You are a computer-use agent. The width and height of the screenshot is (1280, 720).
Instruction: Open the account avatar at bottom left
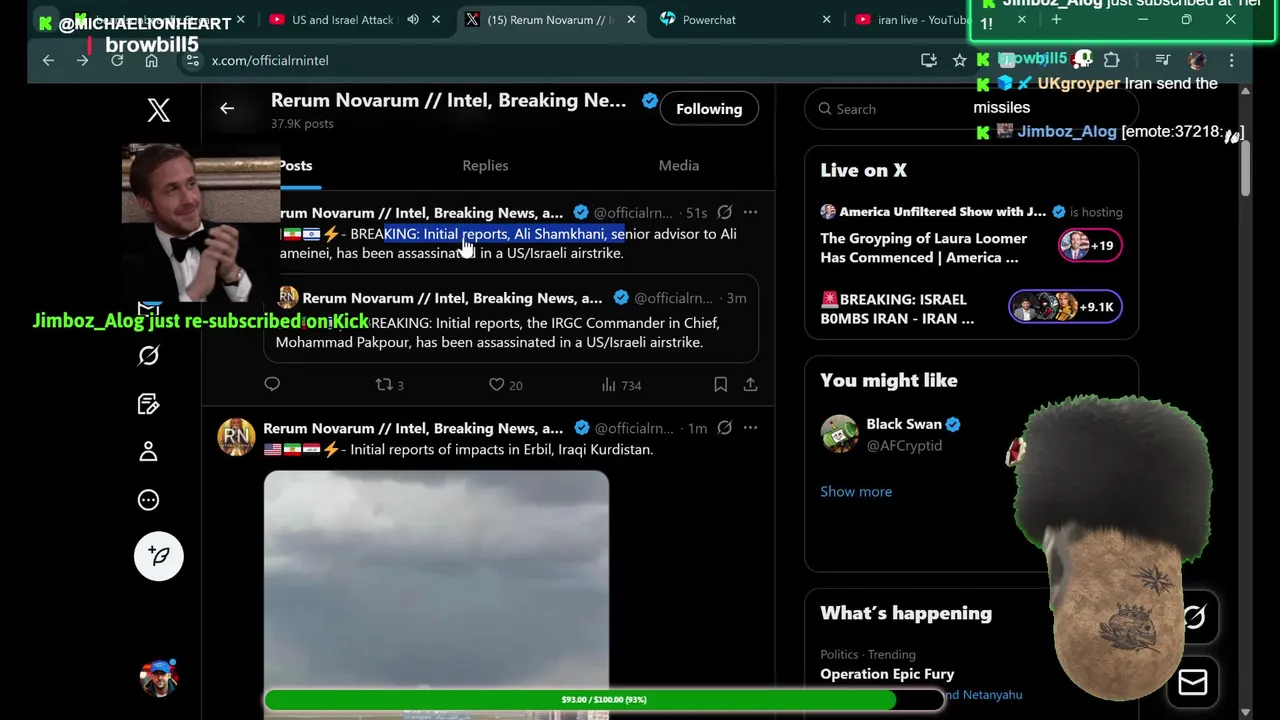(159, 677)
